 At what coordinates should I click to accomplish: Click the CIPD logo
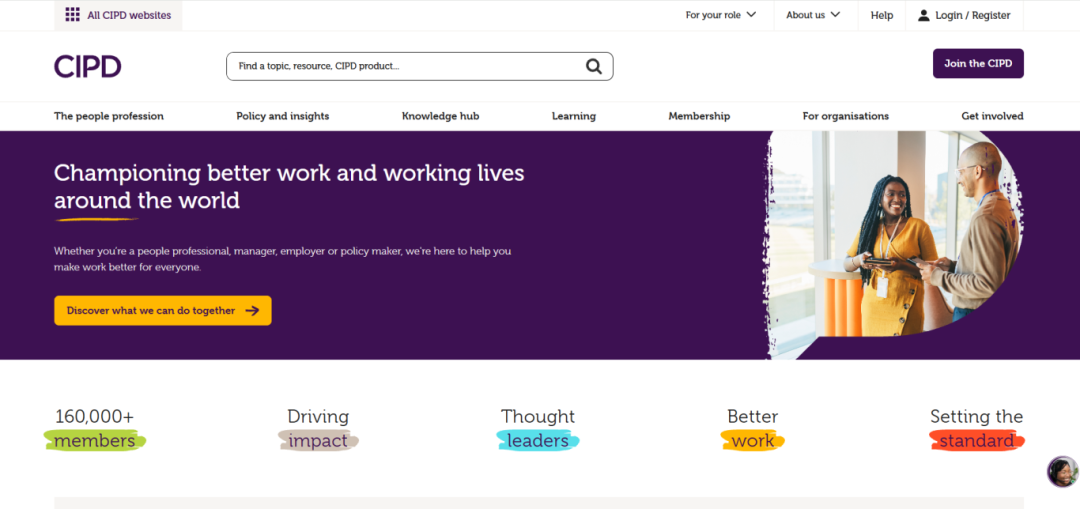(88, 67)
